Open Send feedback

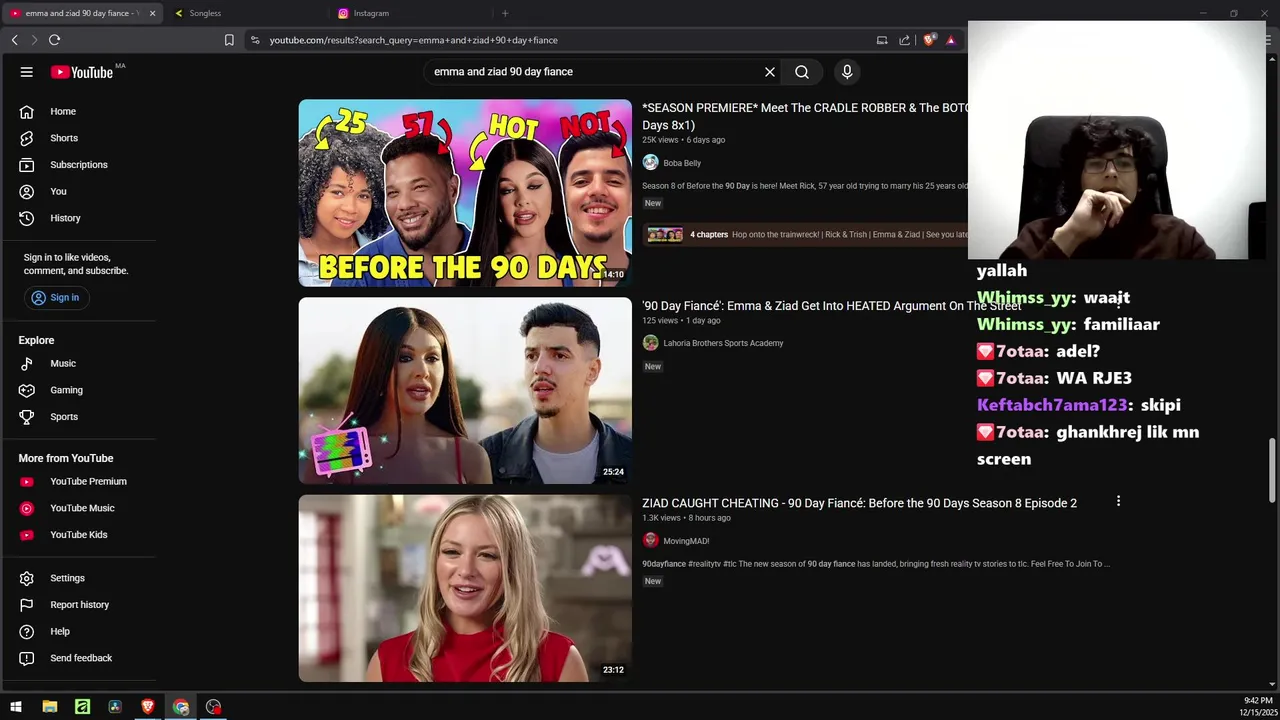79,658
